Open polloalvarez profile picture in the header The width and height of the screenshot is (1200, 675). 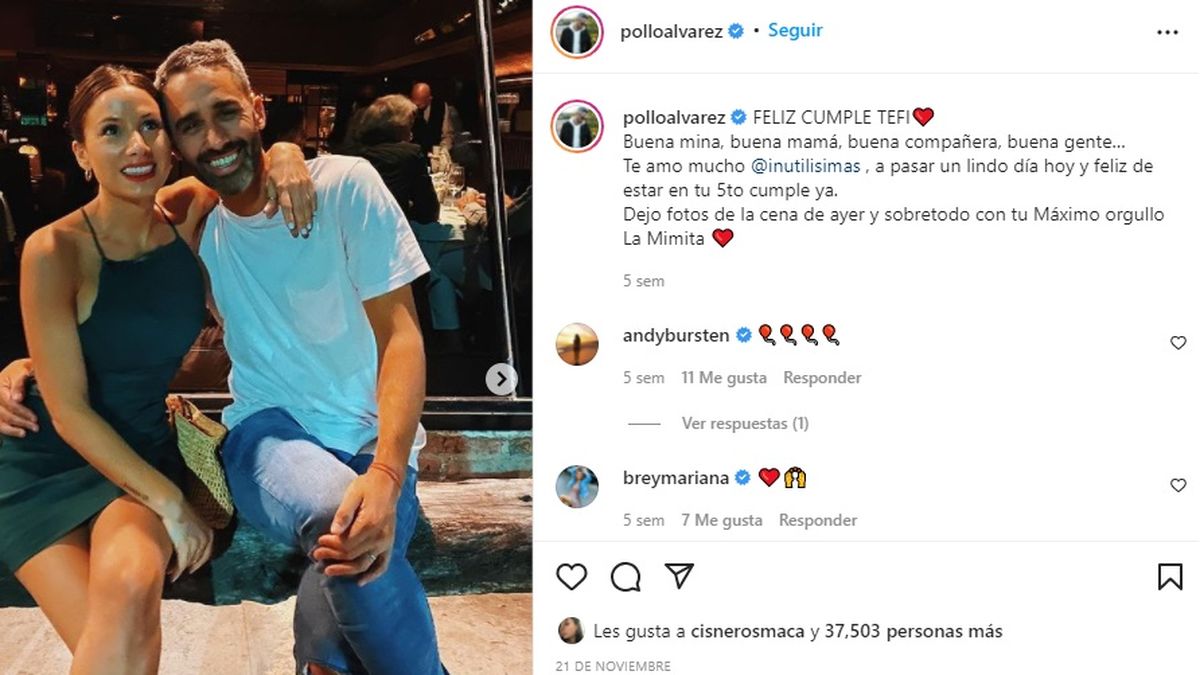578,32
